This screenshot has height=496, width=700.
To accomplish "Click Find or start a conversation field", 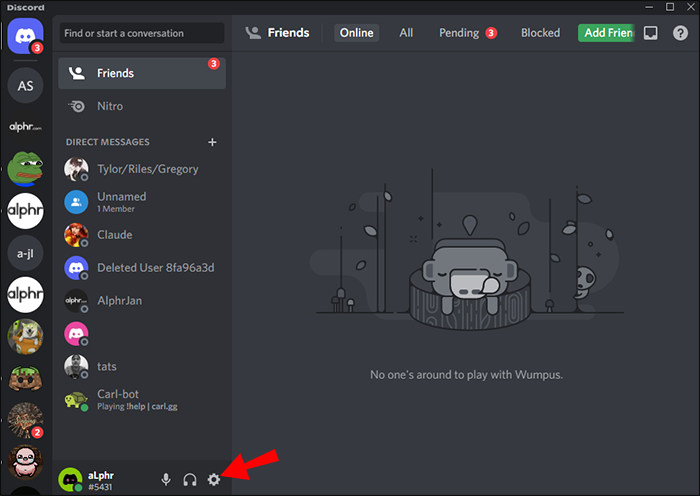I will tap(142, 33).
